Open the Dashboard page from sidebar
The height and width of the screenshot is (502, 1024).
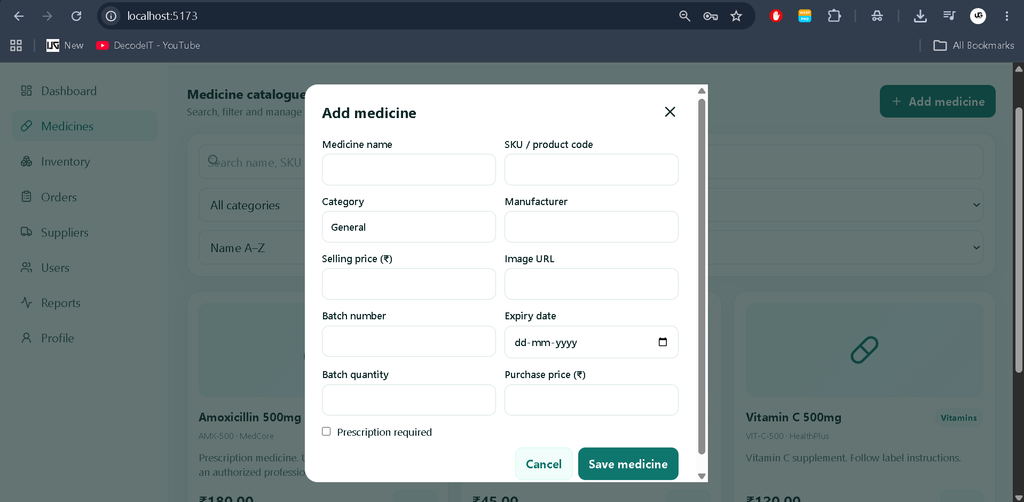pos(84,91)
